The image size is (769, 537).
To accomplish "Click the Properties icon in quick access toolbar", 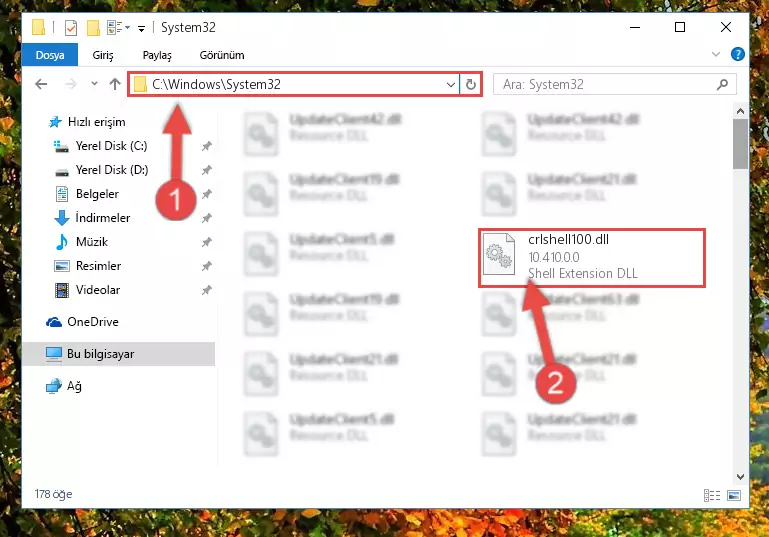I will [71, 27].
